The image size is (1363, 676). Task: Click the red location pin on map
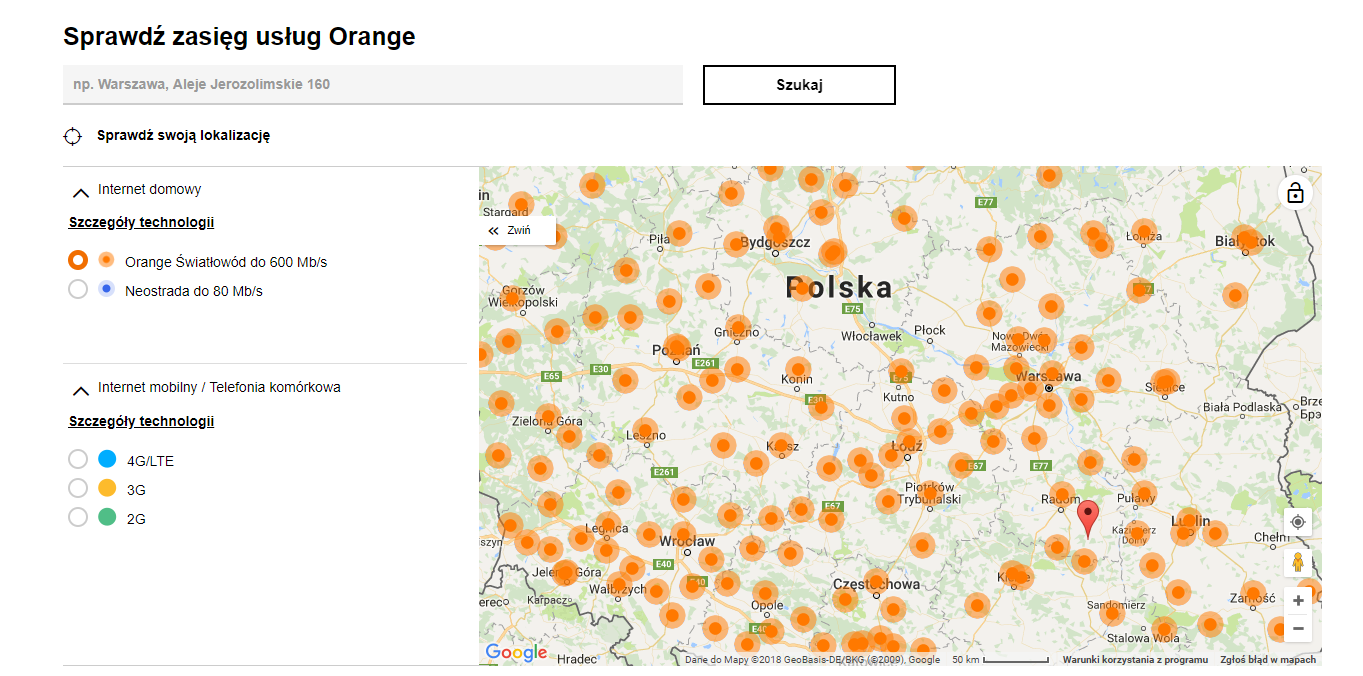(x=1087, y=518)
